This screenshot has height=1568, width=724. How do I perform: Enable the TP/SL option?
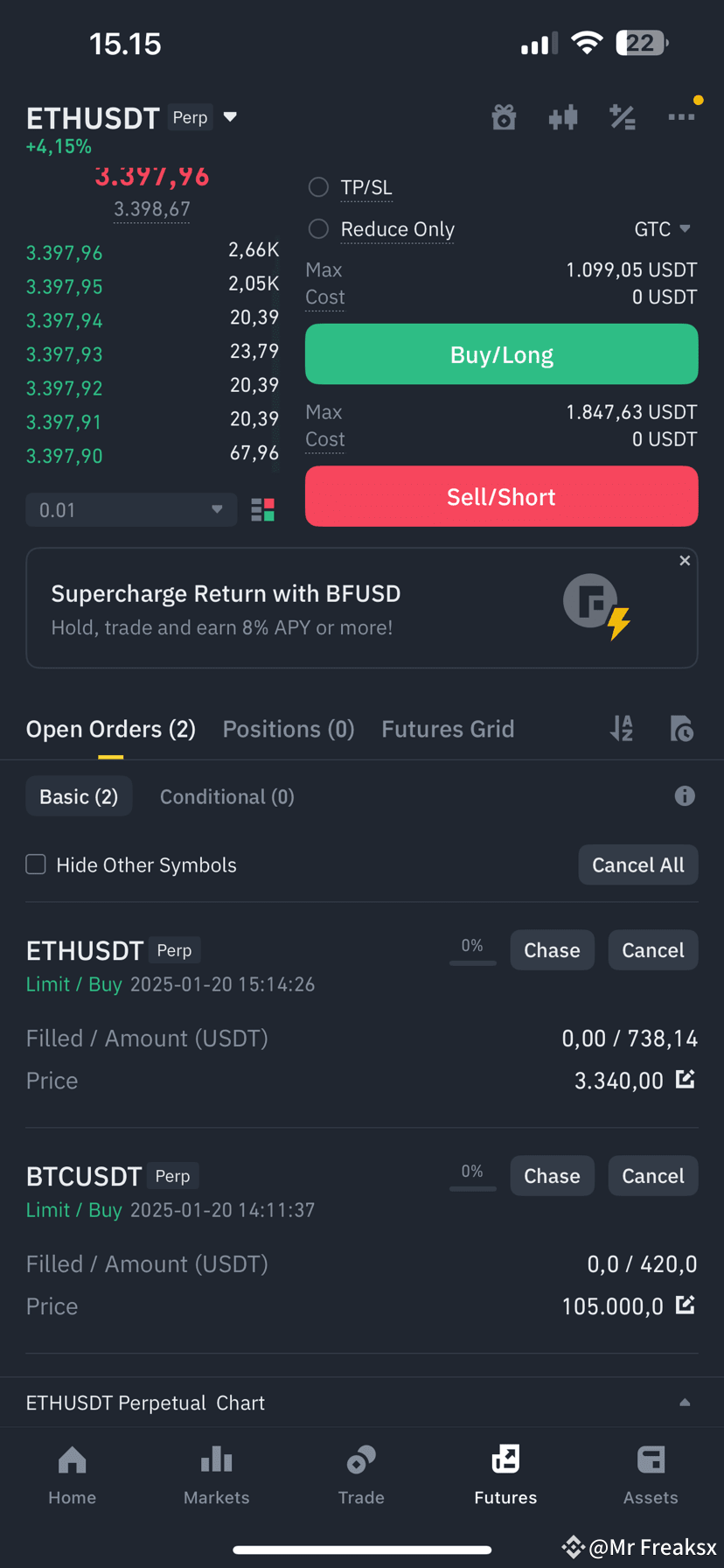point(319,187)
